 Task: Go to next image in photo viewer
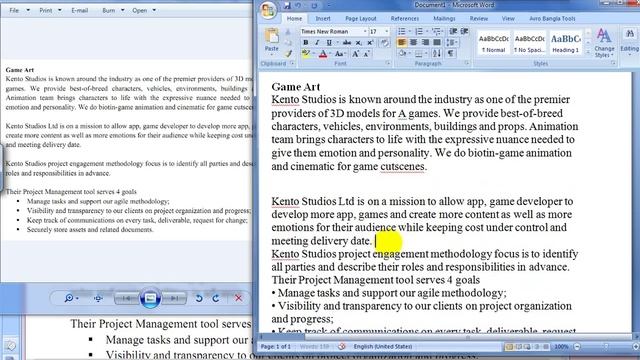click(174, 298)
